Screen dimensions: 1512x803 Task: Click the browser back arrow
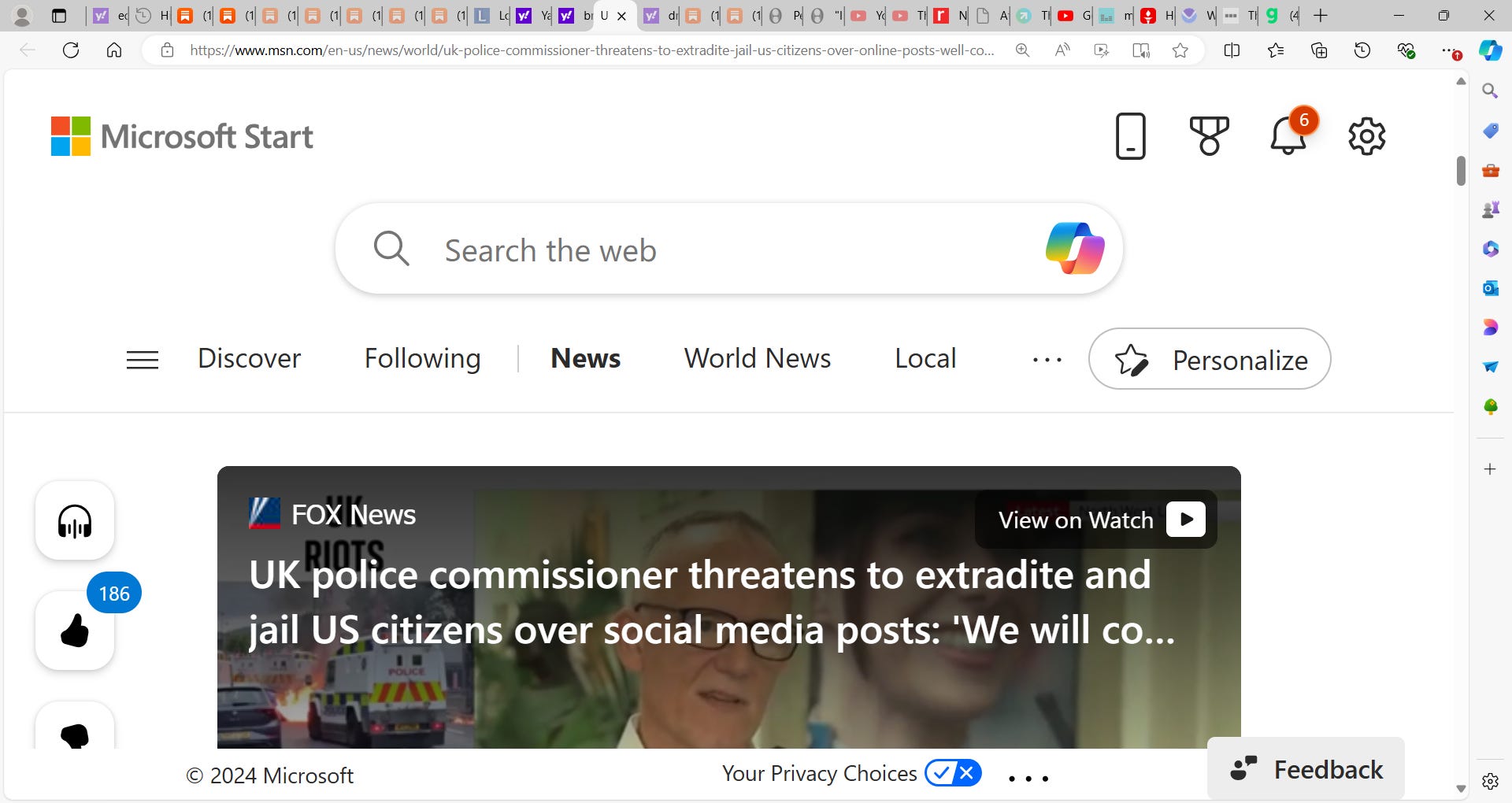(28, 50)
